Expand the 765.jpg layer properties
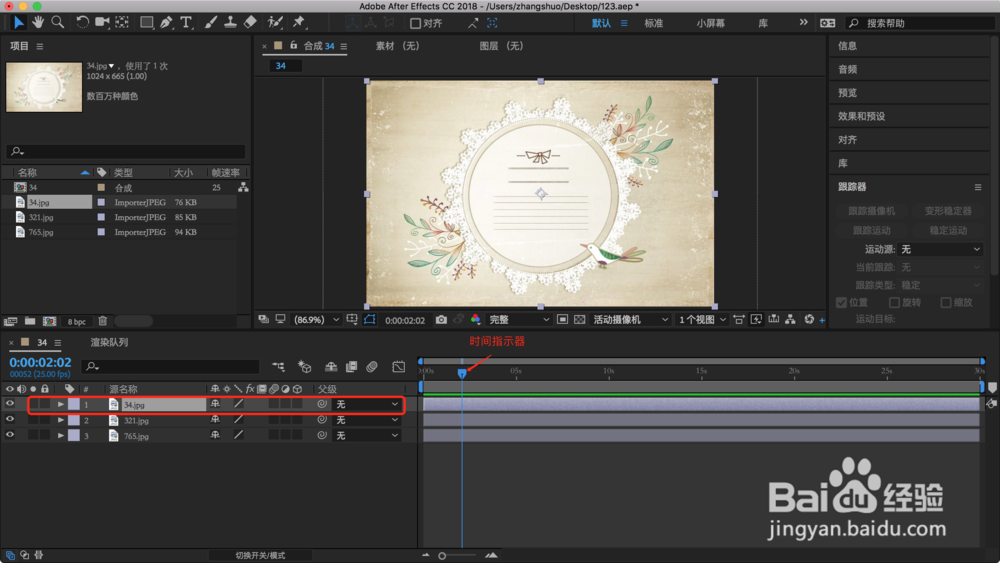This screenshot has width=1000, height=563. [61, 435]
